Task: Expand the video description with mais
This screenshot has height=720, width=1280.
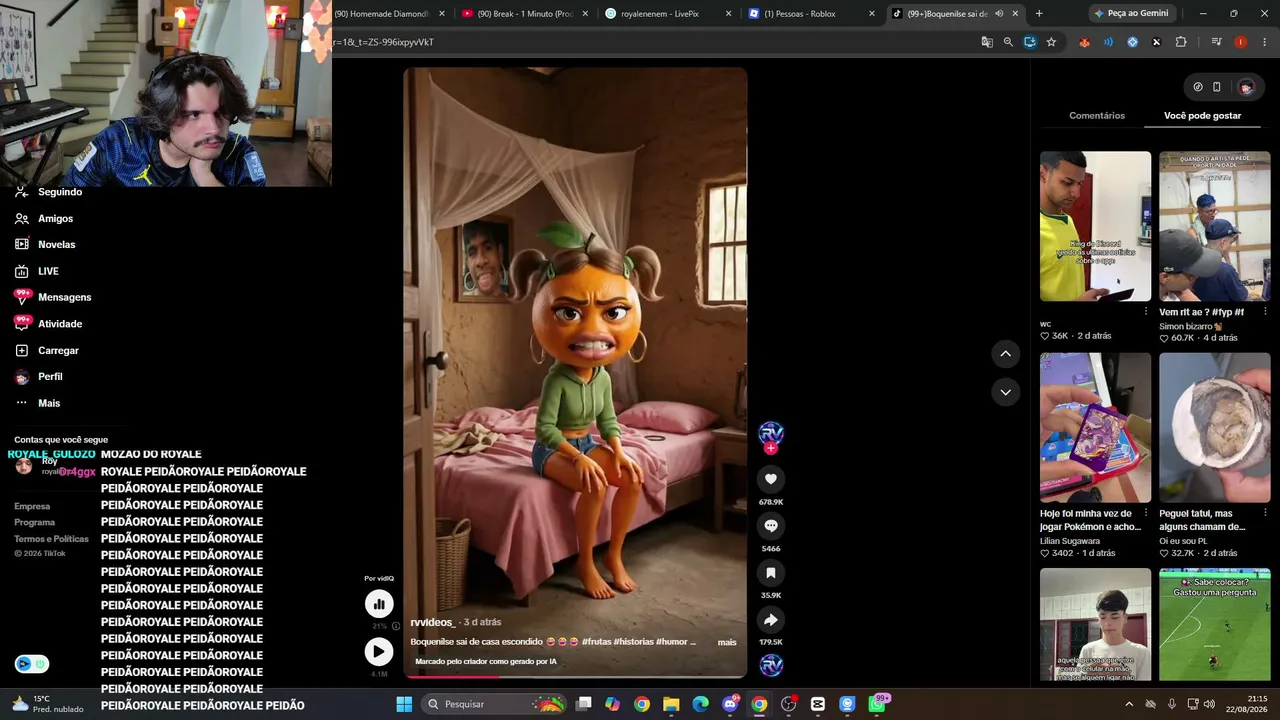Action: pos(727,642)
